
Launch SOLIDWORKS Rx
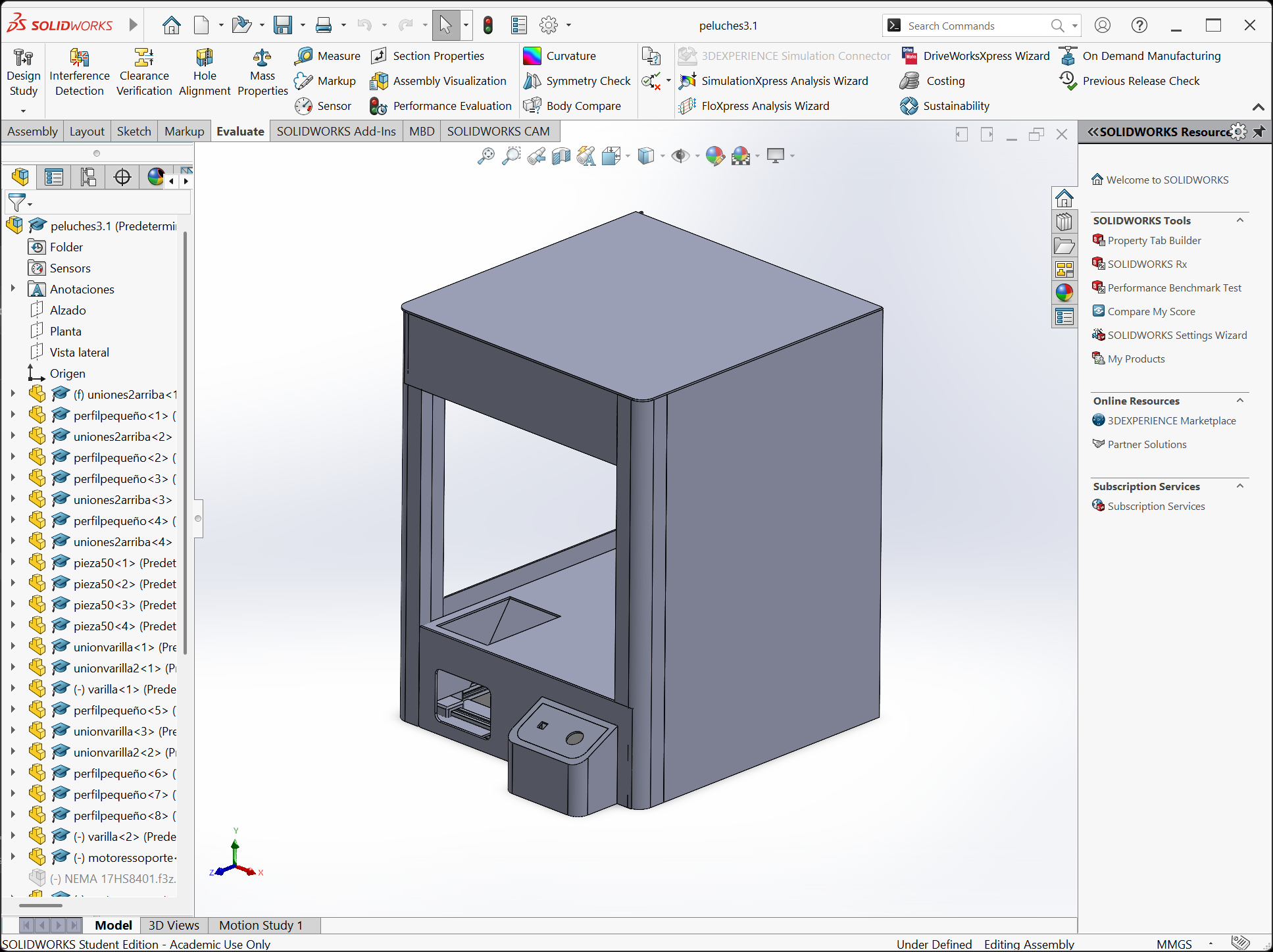[x=1139, y=264]
